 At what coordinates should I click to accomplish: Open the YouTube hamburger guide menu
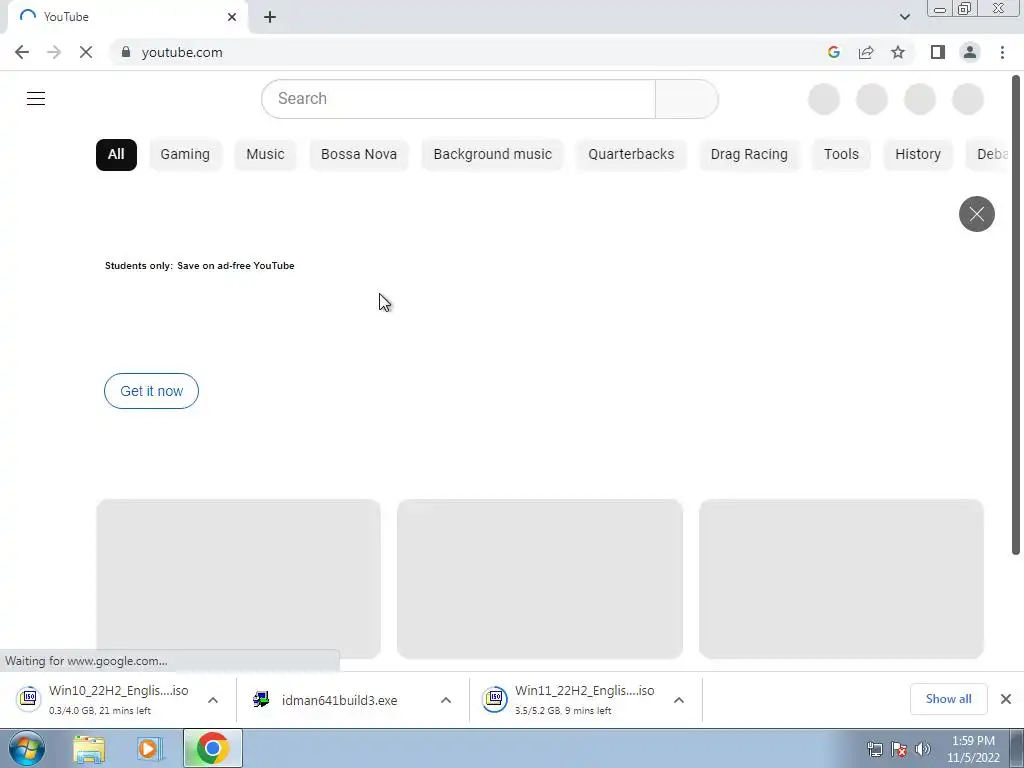(x=36, y=99)
